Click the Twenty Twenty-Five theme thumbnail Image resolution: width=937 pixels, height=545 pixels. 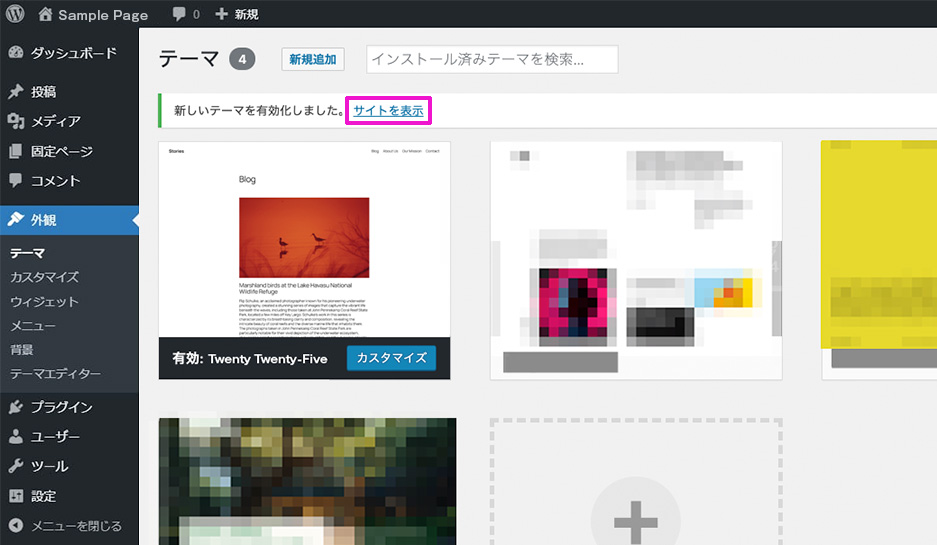[x=304, y=240]
